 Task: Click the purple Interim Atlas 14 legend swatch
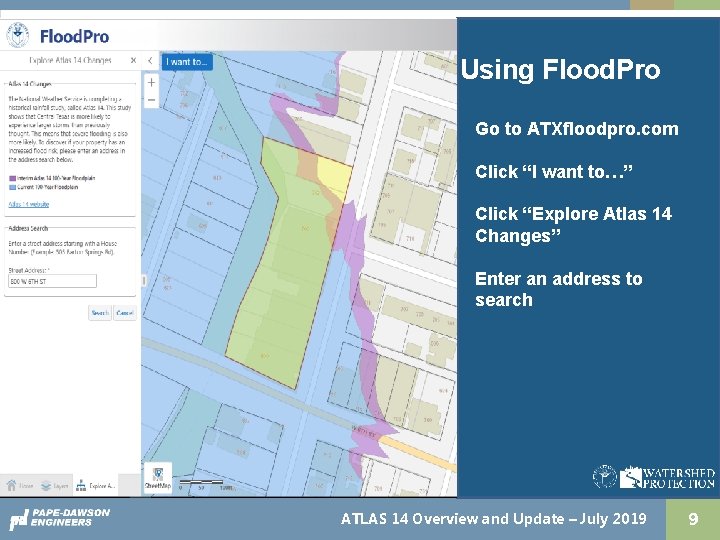(x=12, y=178)
